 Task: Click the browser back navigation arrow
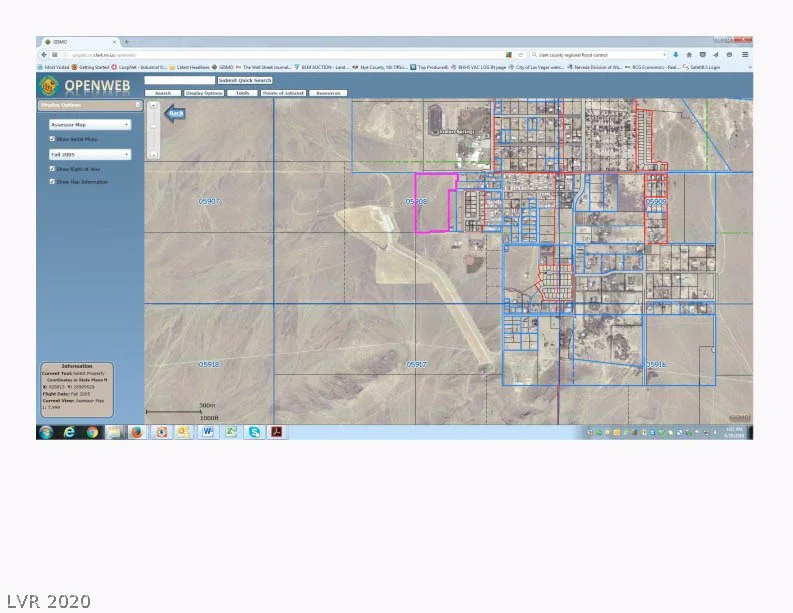click(45, 55)
